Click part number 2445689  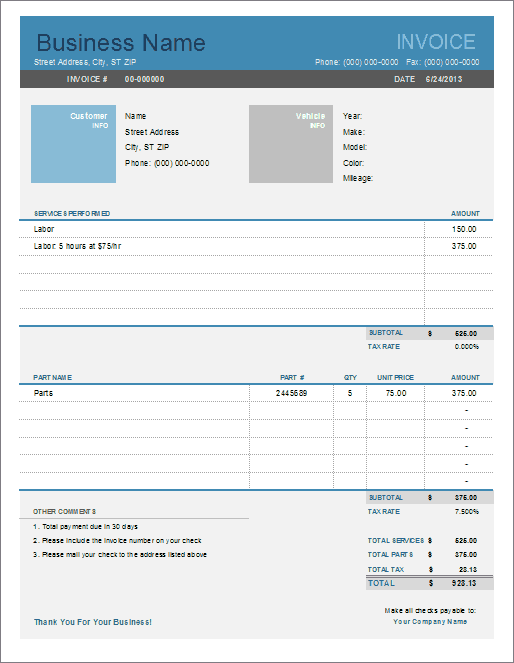(291, 393)
